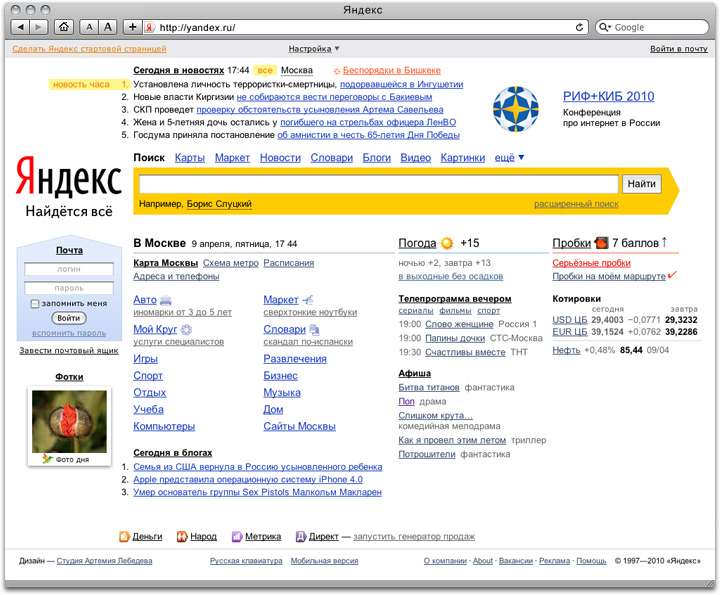
Task: Click the sun weather icon next to Погода
Action: click(446, 243)
